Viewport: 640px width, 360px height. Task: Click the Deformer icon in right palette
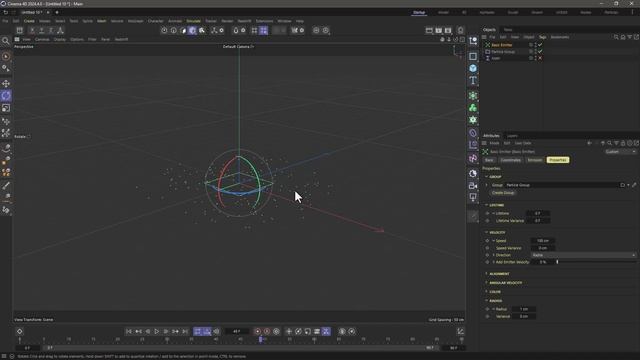(x=473, y=133)
